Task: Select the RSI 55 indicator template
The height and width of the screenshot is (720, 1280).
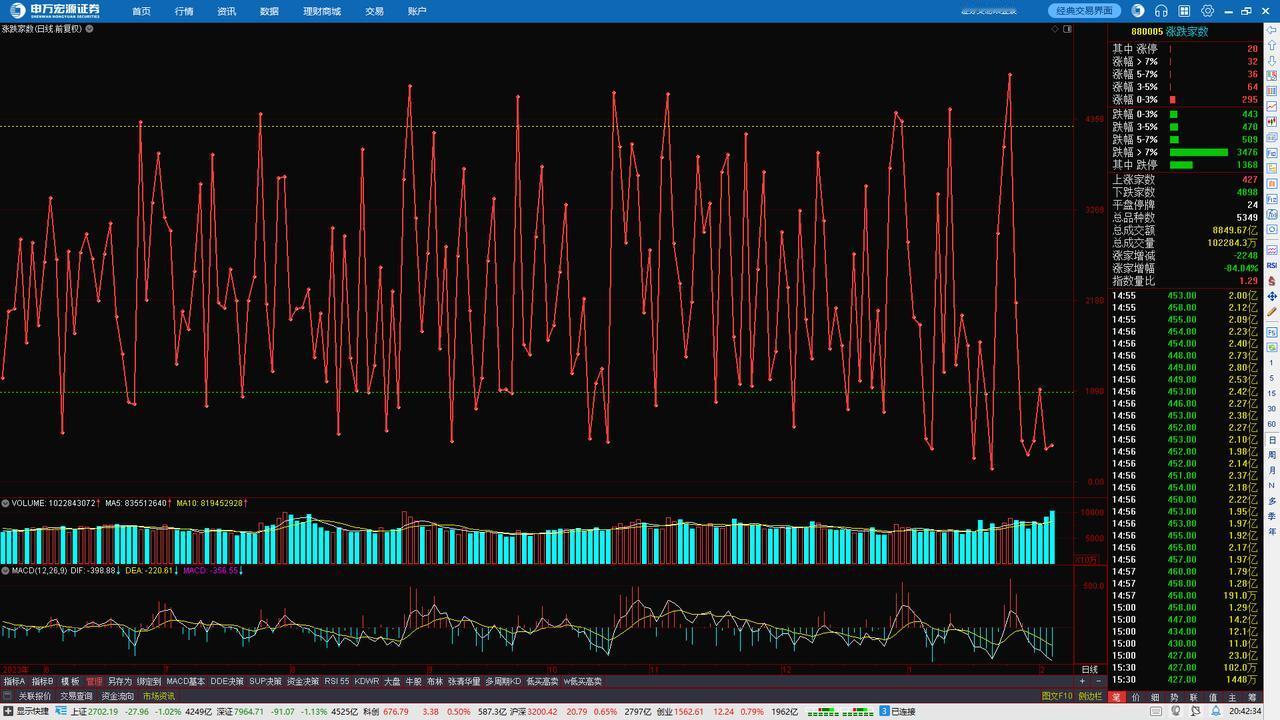Action: [337, 681]
